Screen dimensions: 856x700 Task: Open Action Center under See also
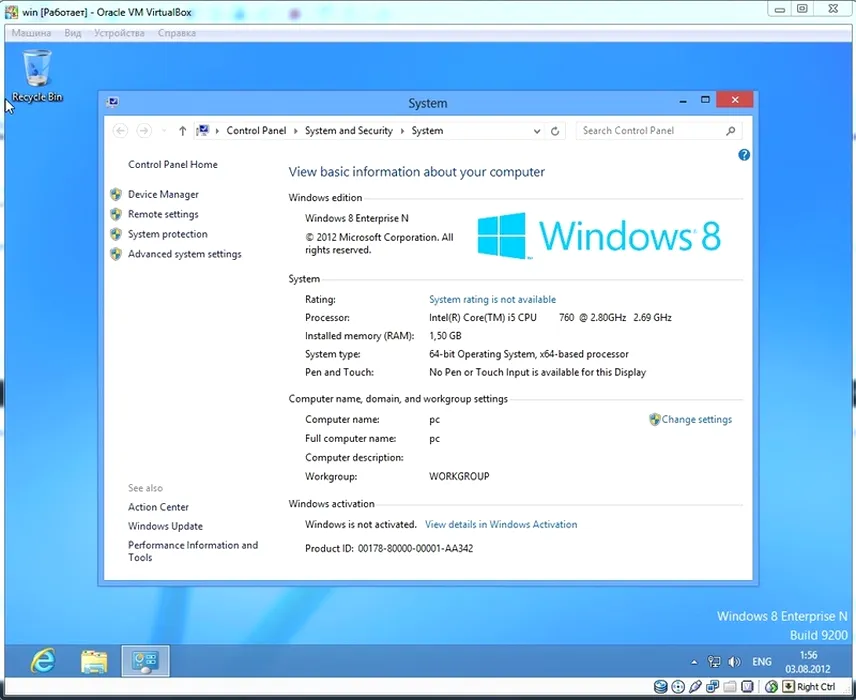pos(158,507)
